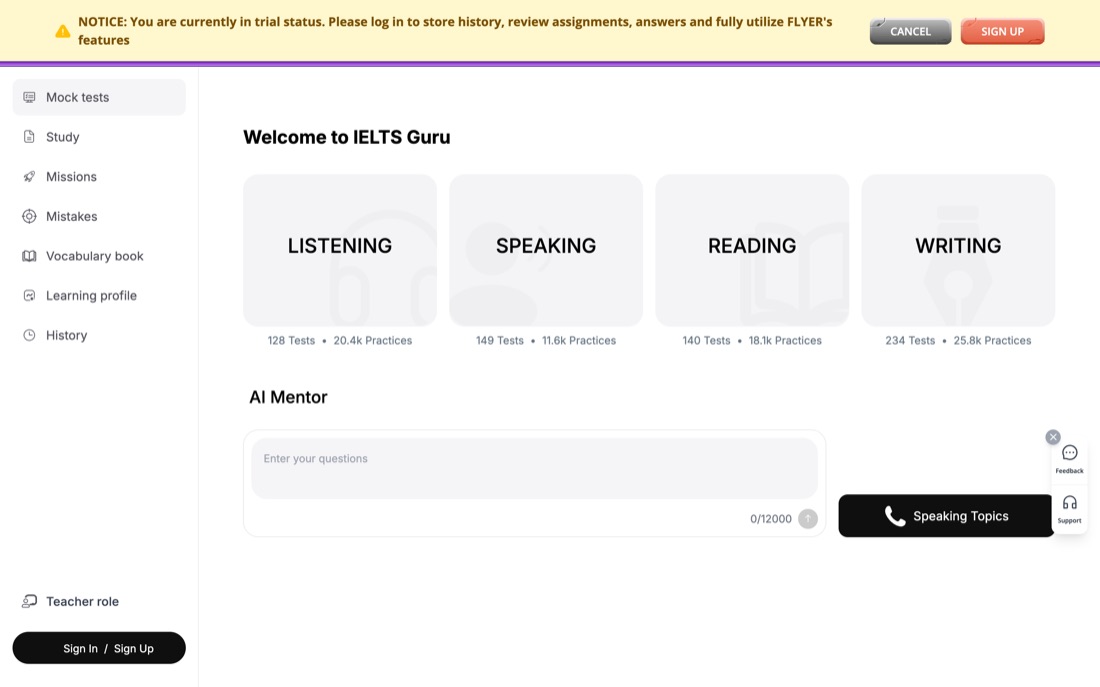Click the trial status NOTICE message
Image resolution: width=1100 pixels, height=687 pixels.
coord(455,31)
